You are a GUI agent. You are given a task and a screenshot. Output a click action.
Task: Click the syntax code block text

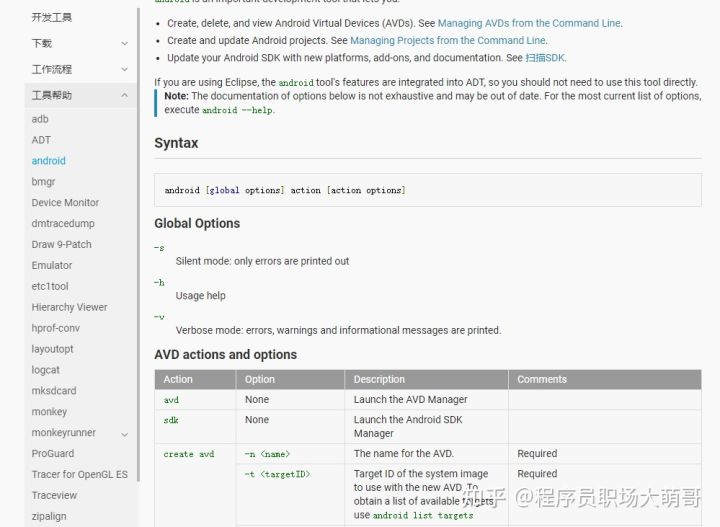285,190
